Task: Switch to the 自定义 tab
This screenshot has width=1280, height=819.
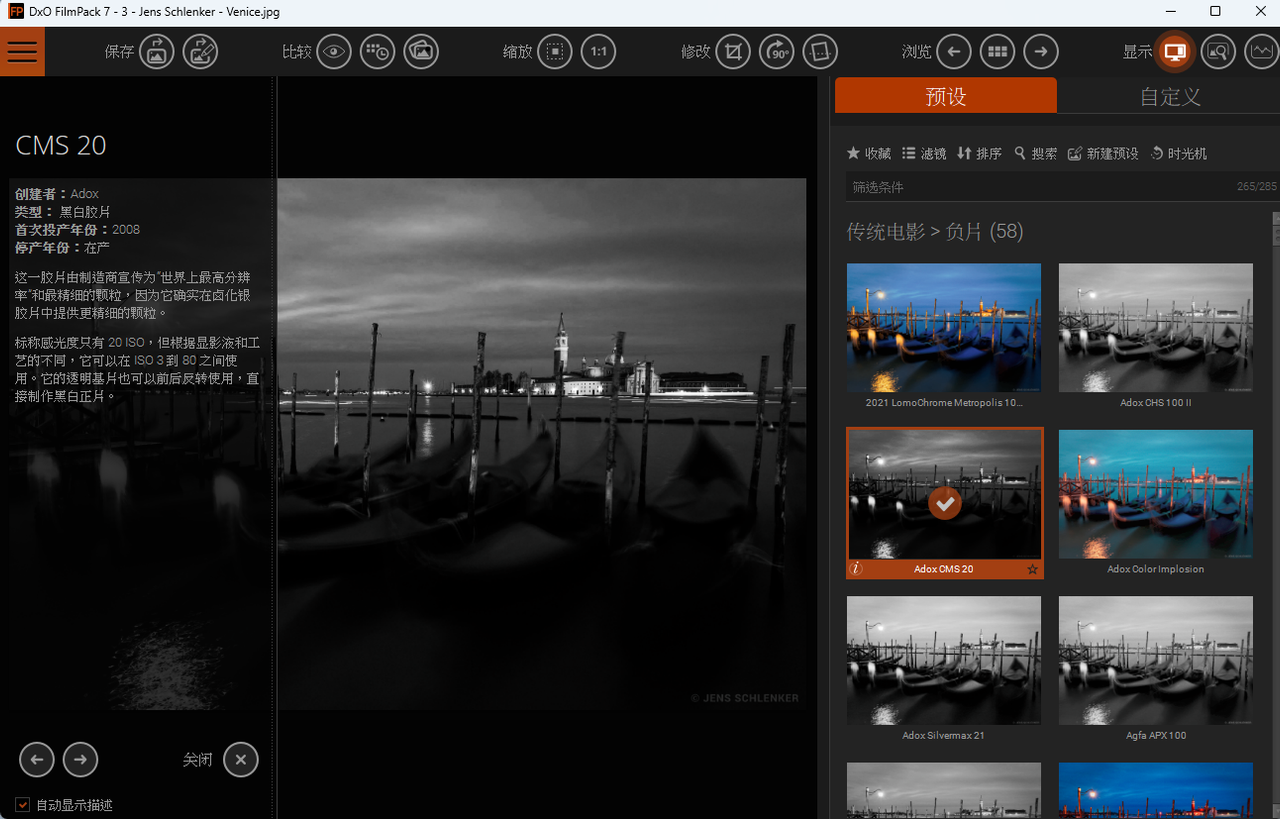Action: (x=1170, y=96)
